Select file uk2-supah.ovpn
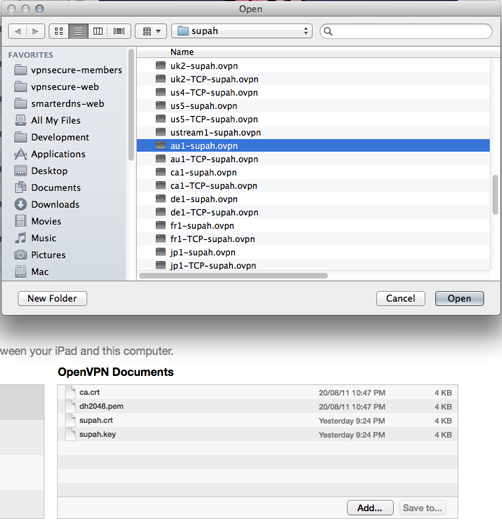This screenshot has height=522, width=502. (313, 66)
